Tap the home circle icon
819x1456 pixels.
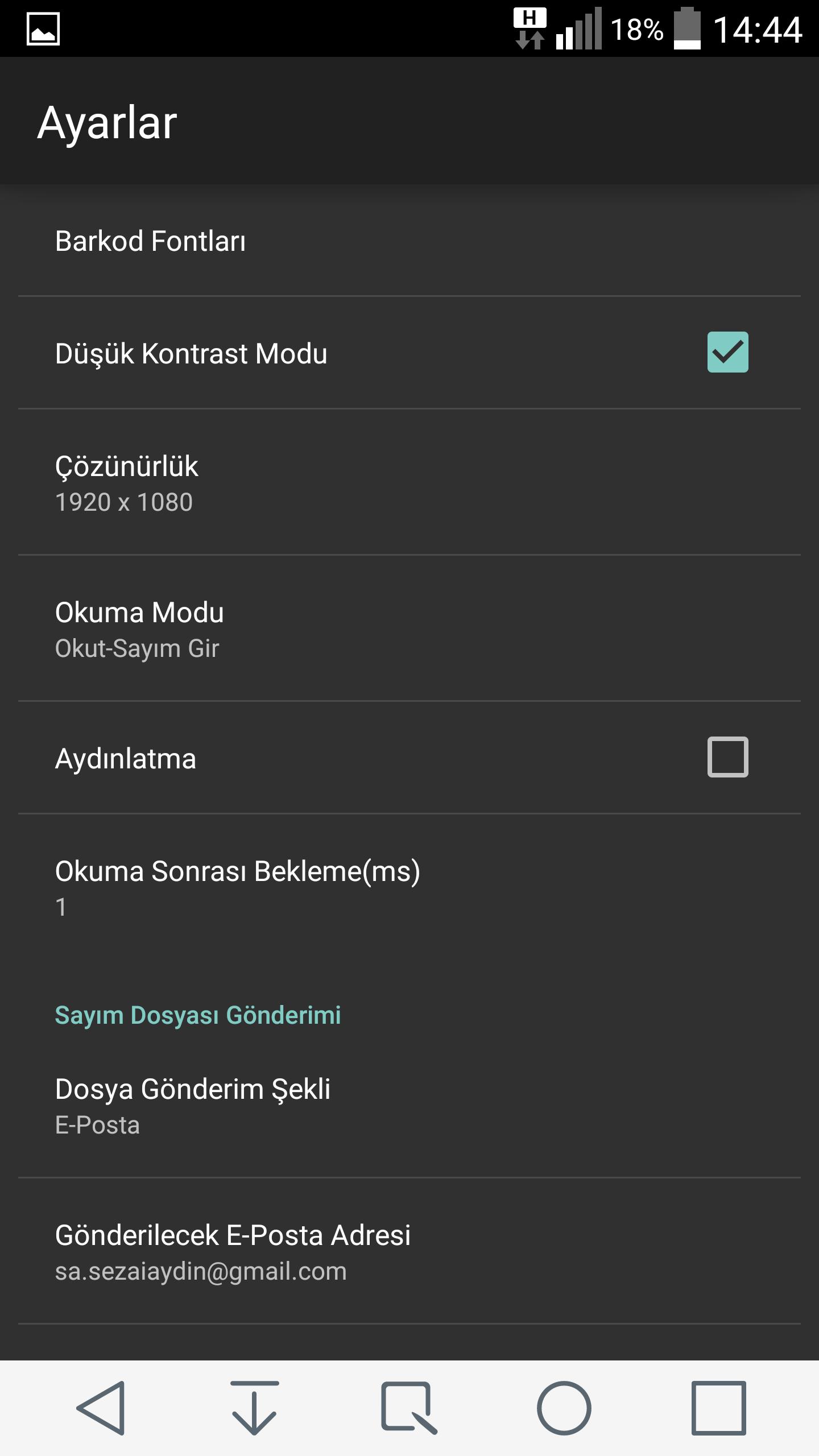pos(564,1408)
